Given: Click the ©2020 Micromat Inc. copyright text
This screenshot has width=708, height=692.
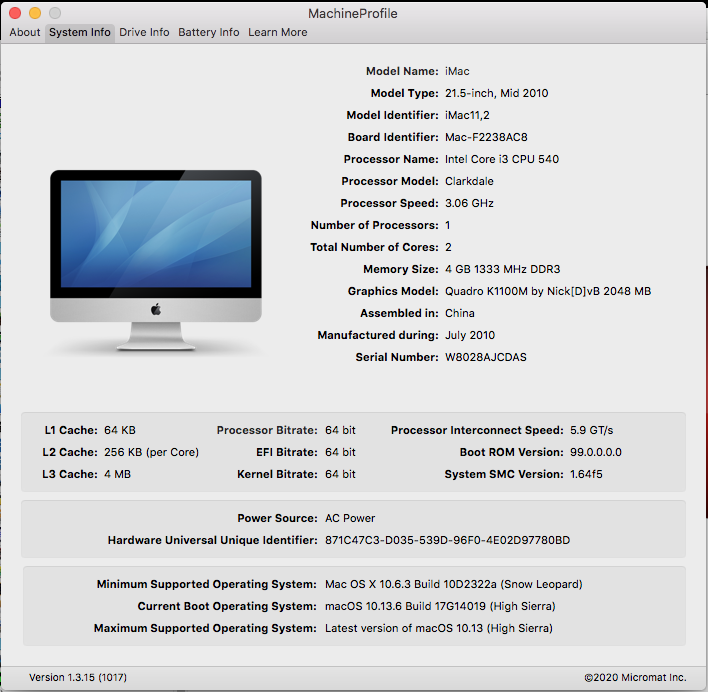Looking at the screenshot, I should [x=635, y=678].
